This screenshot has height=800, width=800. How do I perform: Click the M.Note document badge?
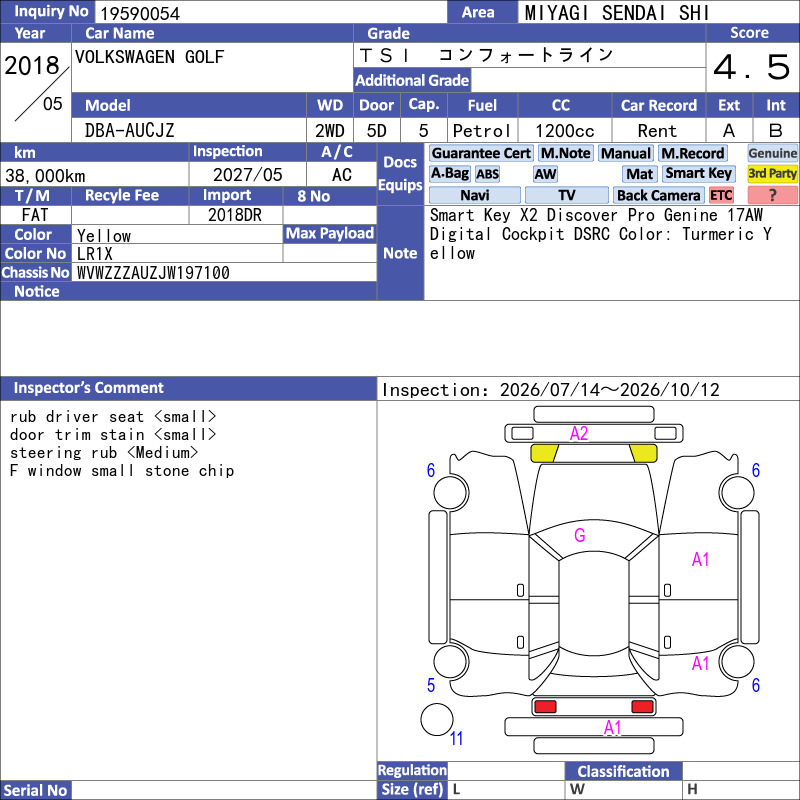coord(565,153)
